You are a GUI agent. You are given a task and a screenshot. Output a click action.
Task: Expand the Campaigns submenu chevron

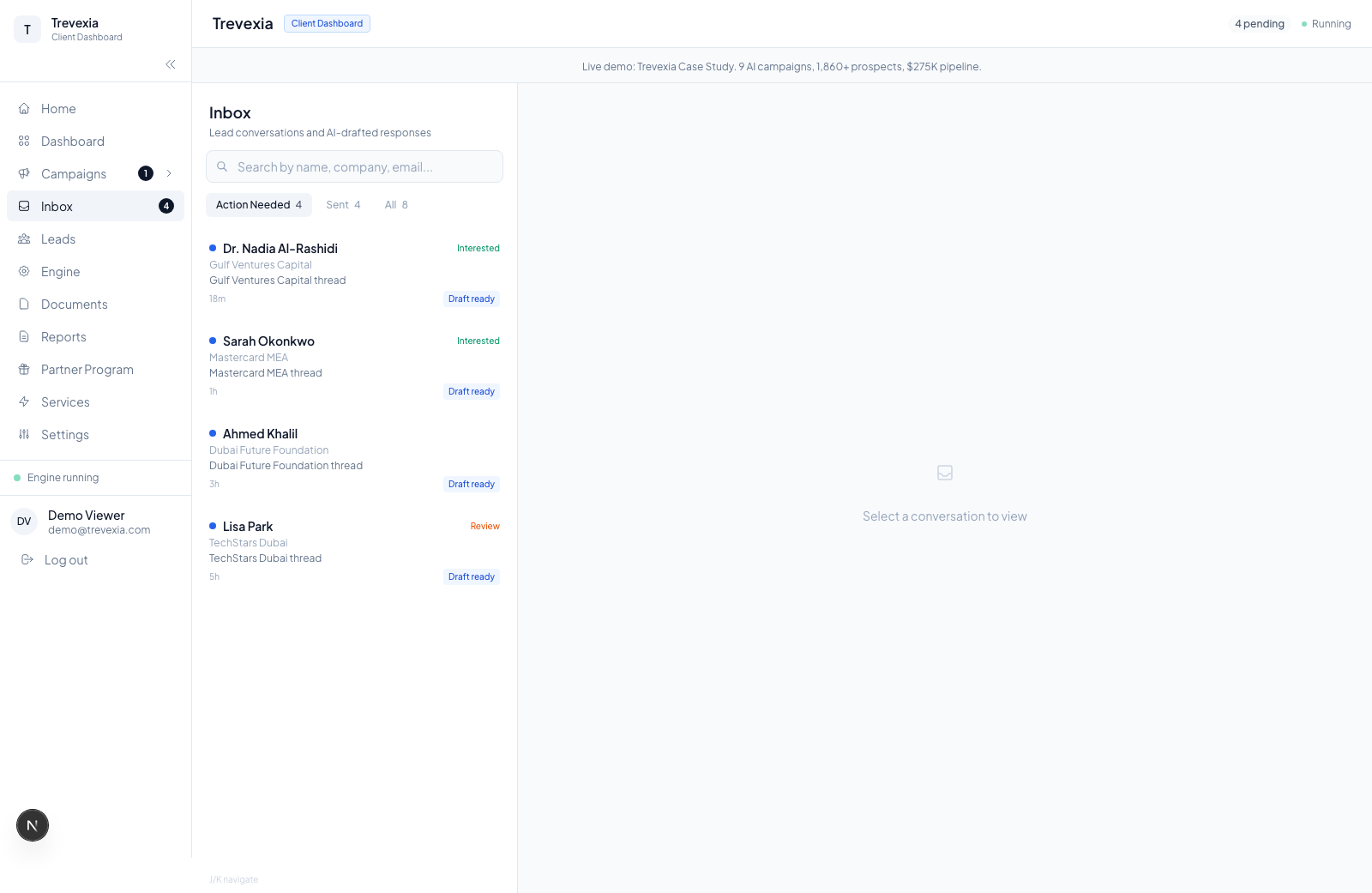[x=169, y=173]
